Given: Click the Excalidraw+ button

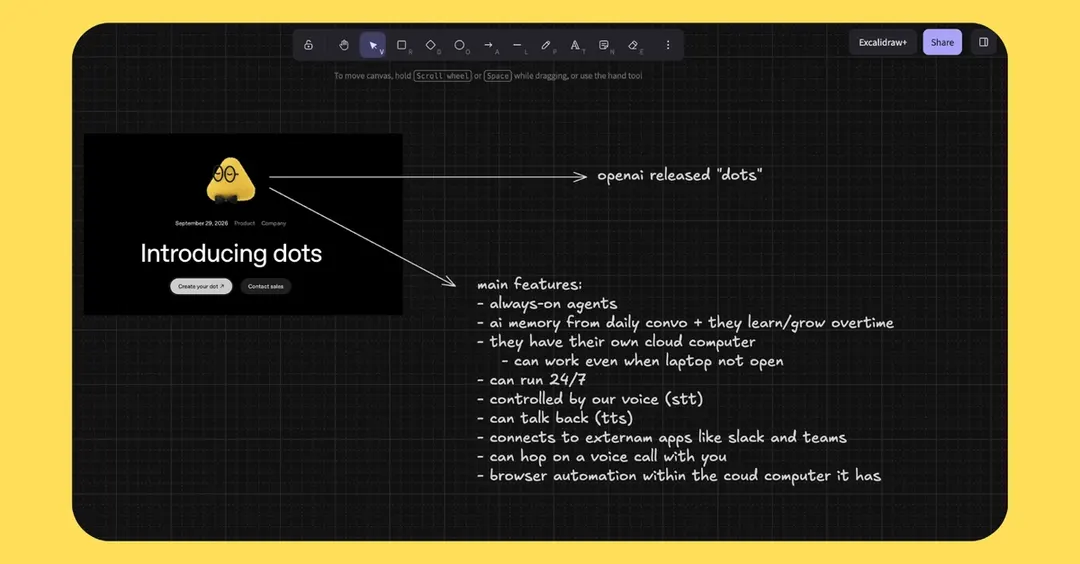Looking at the screenshot, I should pos(882,42).
